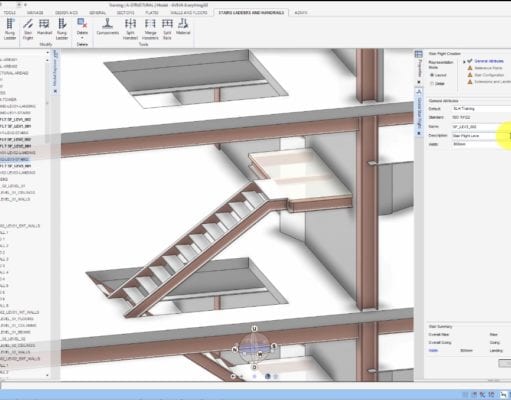Click the view compass sphere center
This screenshot has height=400, width=511.
click(x=254, y=348)
